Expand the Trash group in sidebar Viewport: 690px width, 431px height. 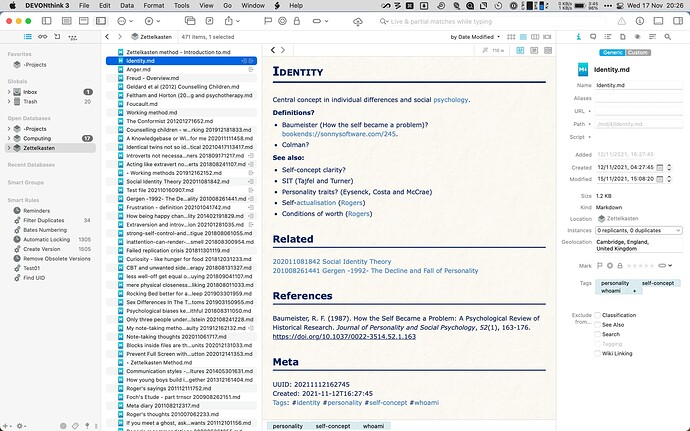click(9, 102)
